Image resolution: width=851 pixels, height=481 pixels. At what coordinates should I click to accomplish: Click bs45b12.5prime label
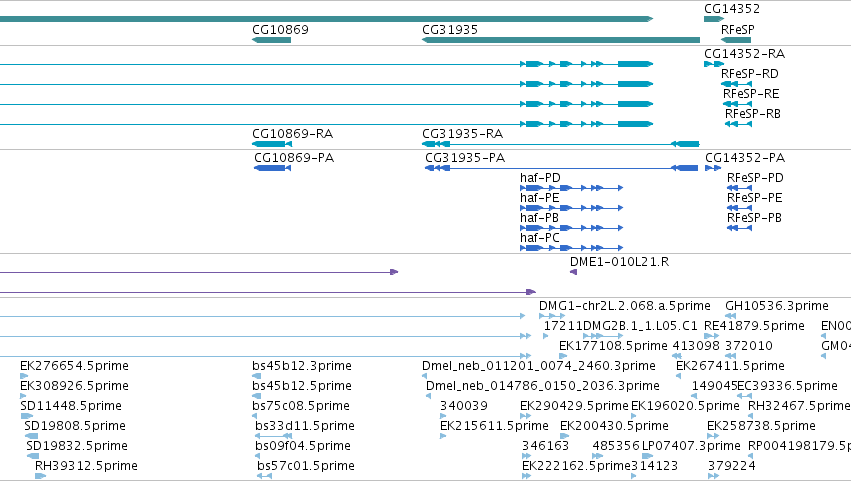tap(302, 386)
